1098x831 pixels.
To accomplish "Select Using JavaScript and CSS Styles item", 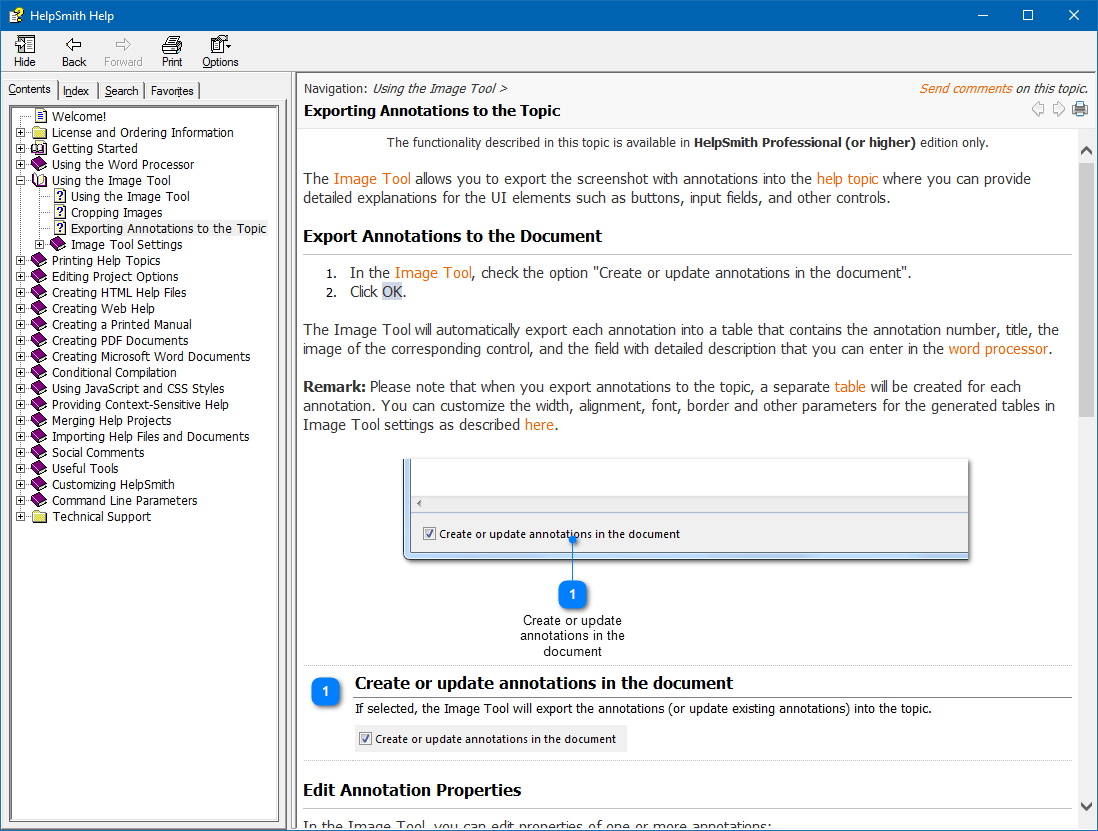I will (x=138, y=389).
